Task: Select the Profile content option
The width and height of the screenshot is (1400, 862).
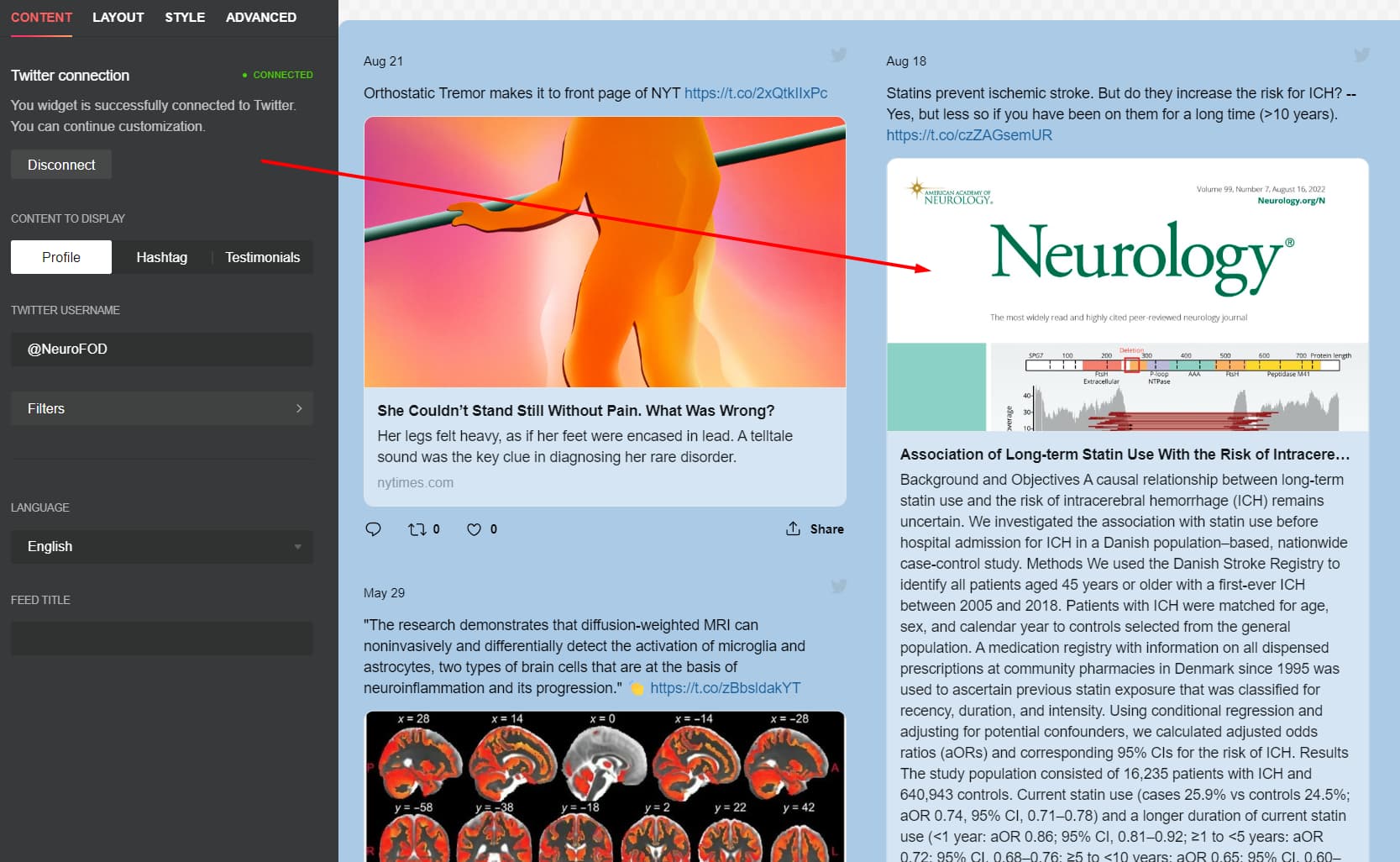Action: click(61, 257)
